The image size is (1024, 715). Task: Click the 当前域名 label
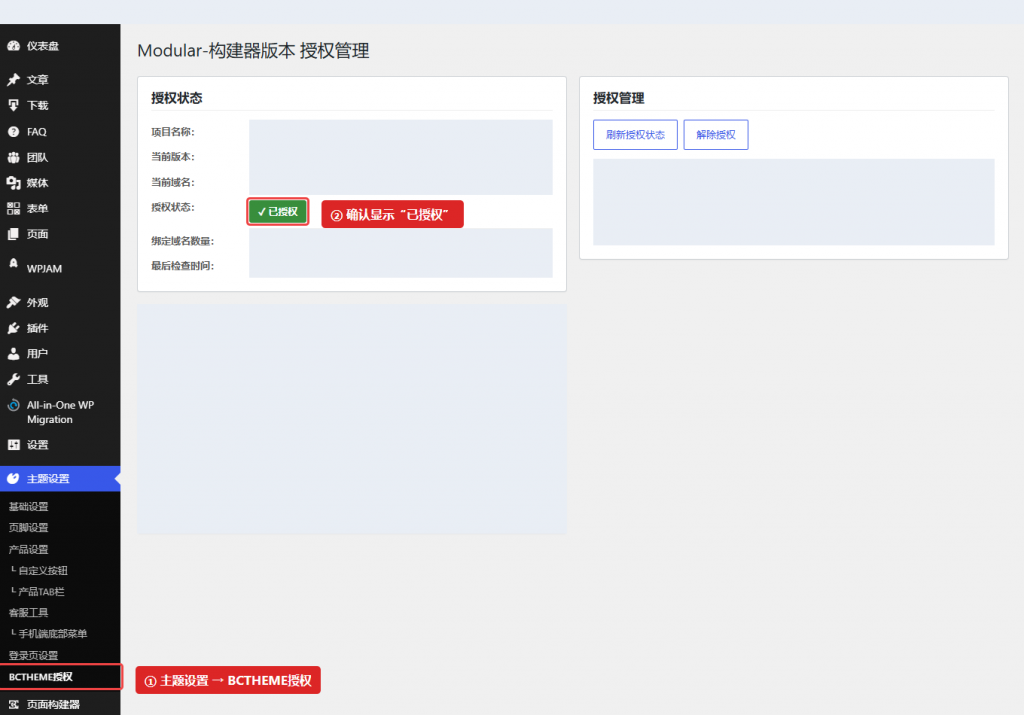pos(173,182)
